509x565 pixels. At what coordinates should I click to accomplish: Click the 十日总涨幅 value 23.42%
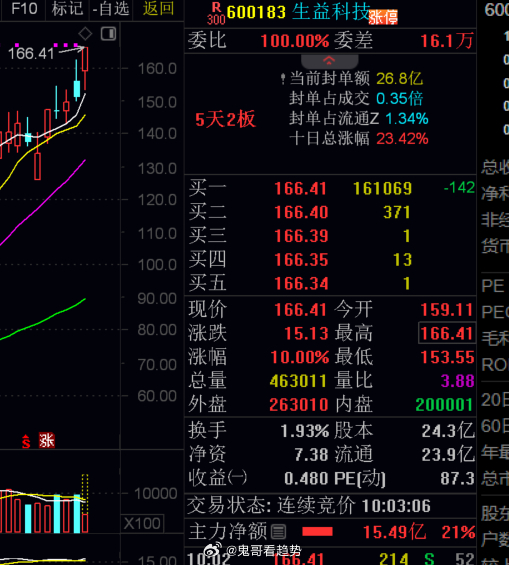coord(402,139)
